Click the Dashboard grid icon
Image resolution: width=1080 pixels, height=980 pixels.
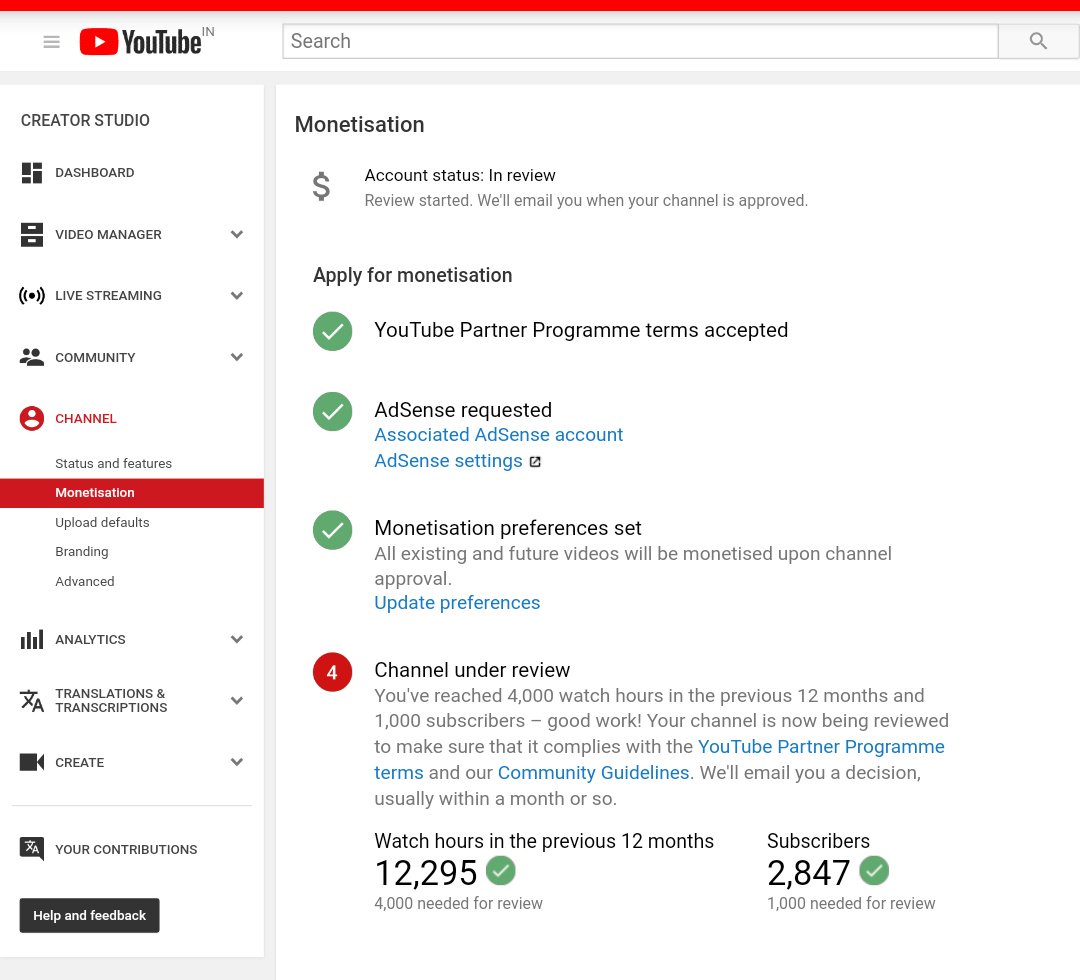32,173
